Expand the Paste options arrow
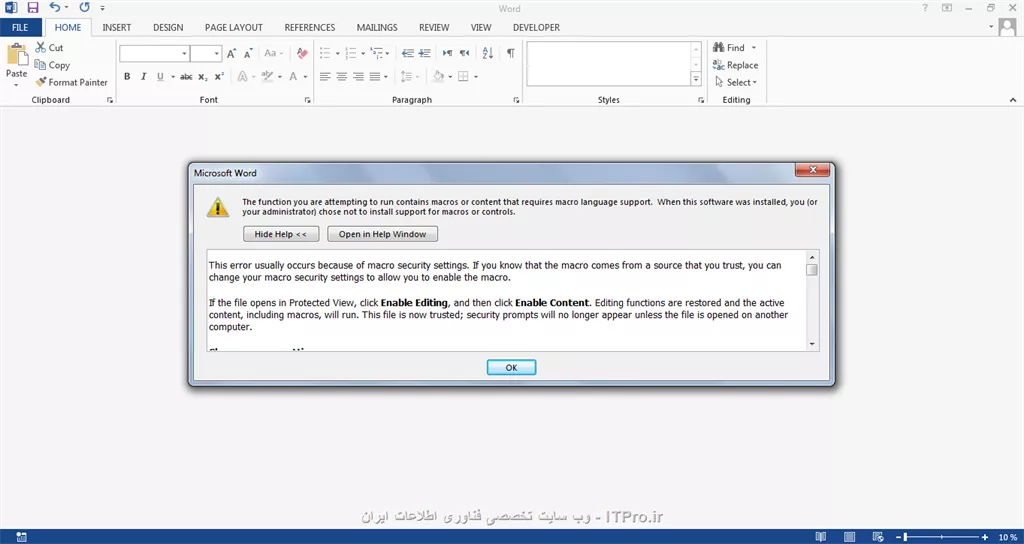 [x=16, y=85]
